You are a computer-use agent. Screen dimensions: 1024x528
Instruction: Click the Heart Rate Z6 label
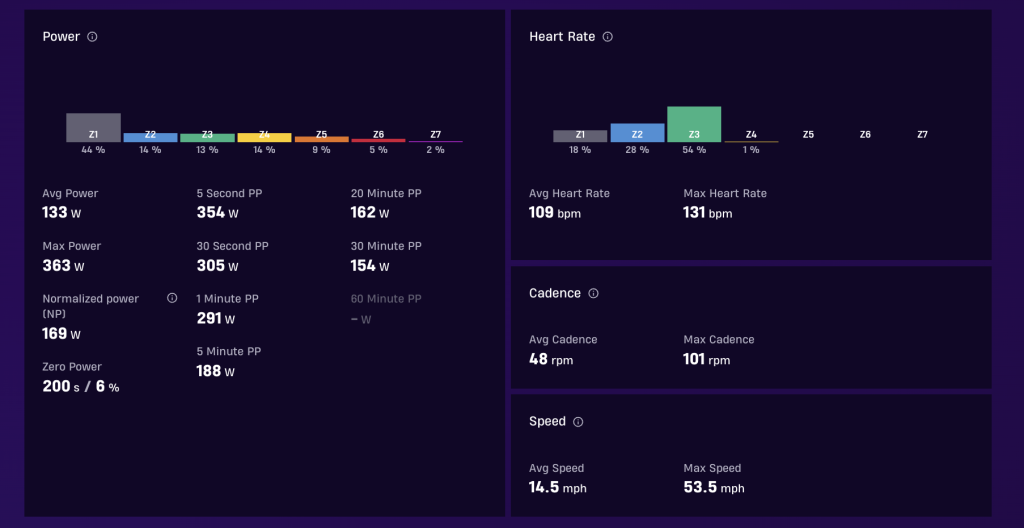(x=865, y=135)
